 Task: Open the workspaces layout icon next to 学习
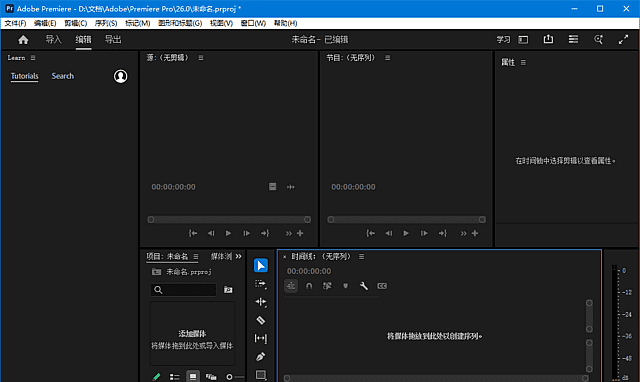pos(523,40)
